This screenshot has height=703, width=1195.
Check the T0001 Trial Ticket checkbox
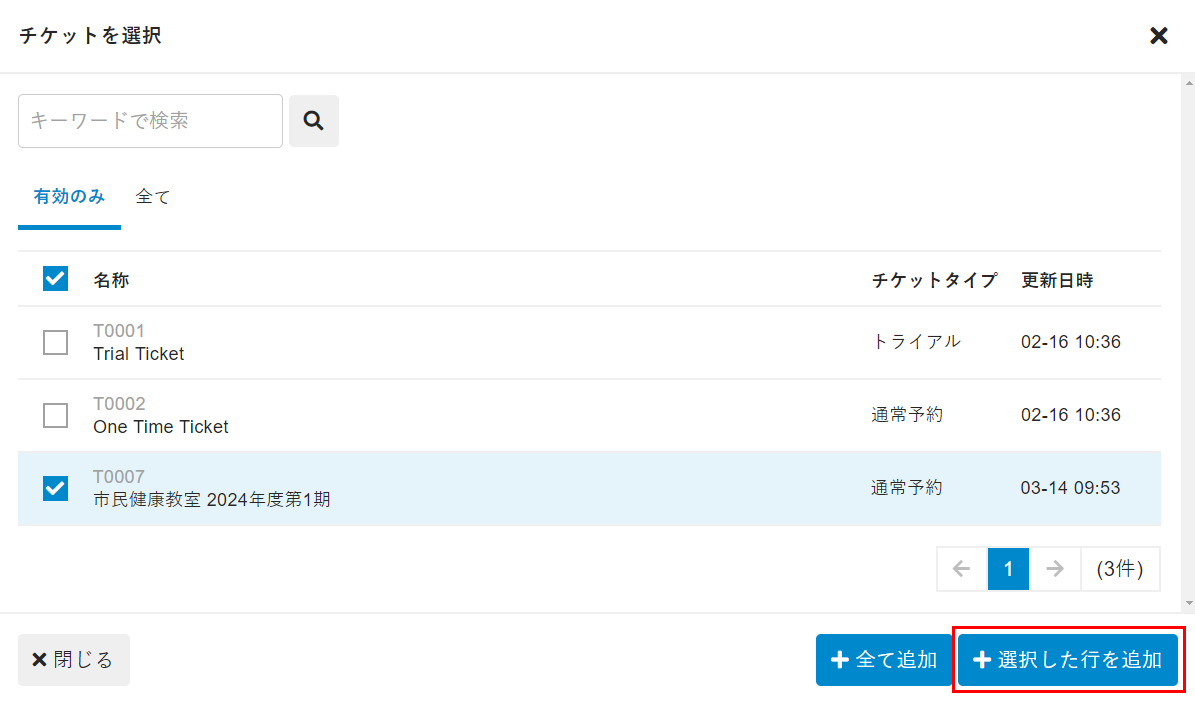pyautogui.click(x=56, y=342)
